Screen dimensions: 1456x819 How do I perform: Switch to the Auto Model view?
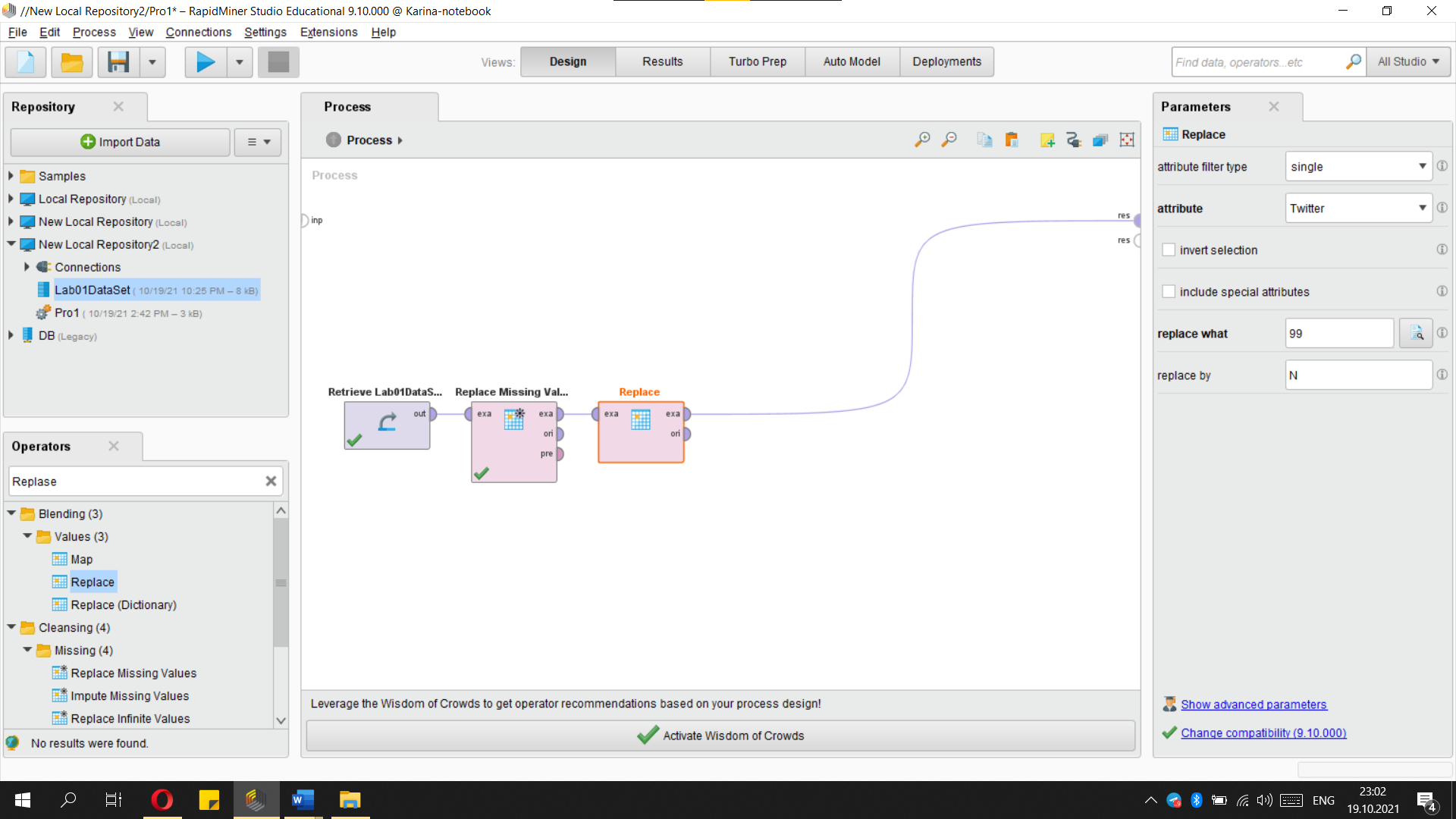pyautogui.click(x=852, y=61)
